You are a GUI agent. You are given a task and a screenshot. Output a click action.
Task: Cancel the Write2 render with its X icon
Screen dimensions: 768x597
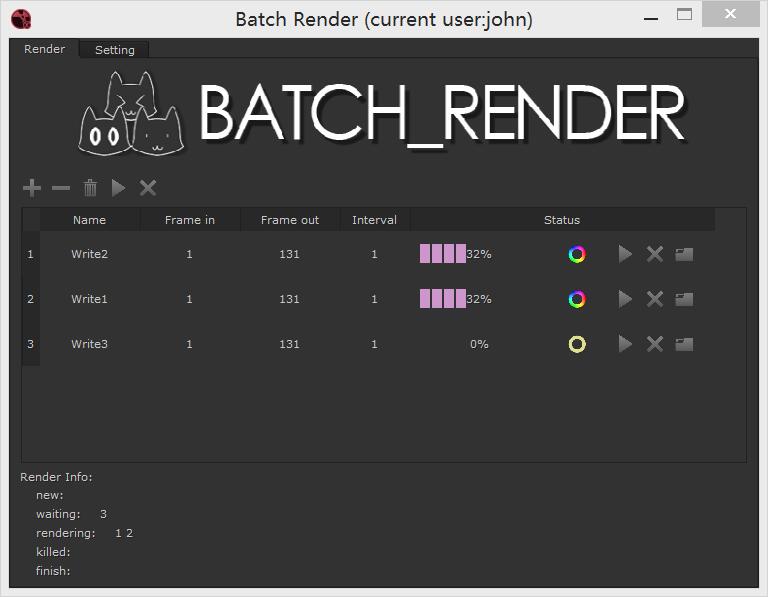(655, 254)
